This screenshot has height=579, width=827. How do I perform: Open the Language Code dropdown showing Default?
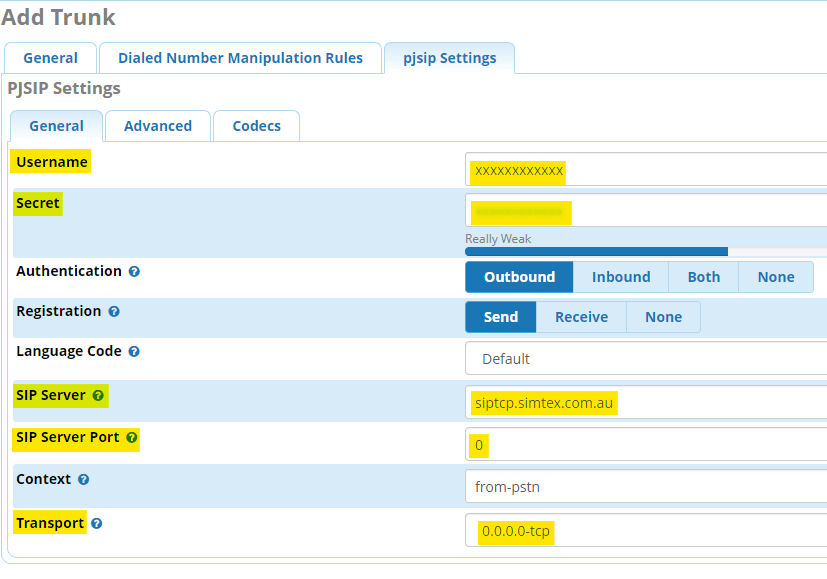tap(640, 358)
